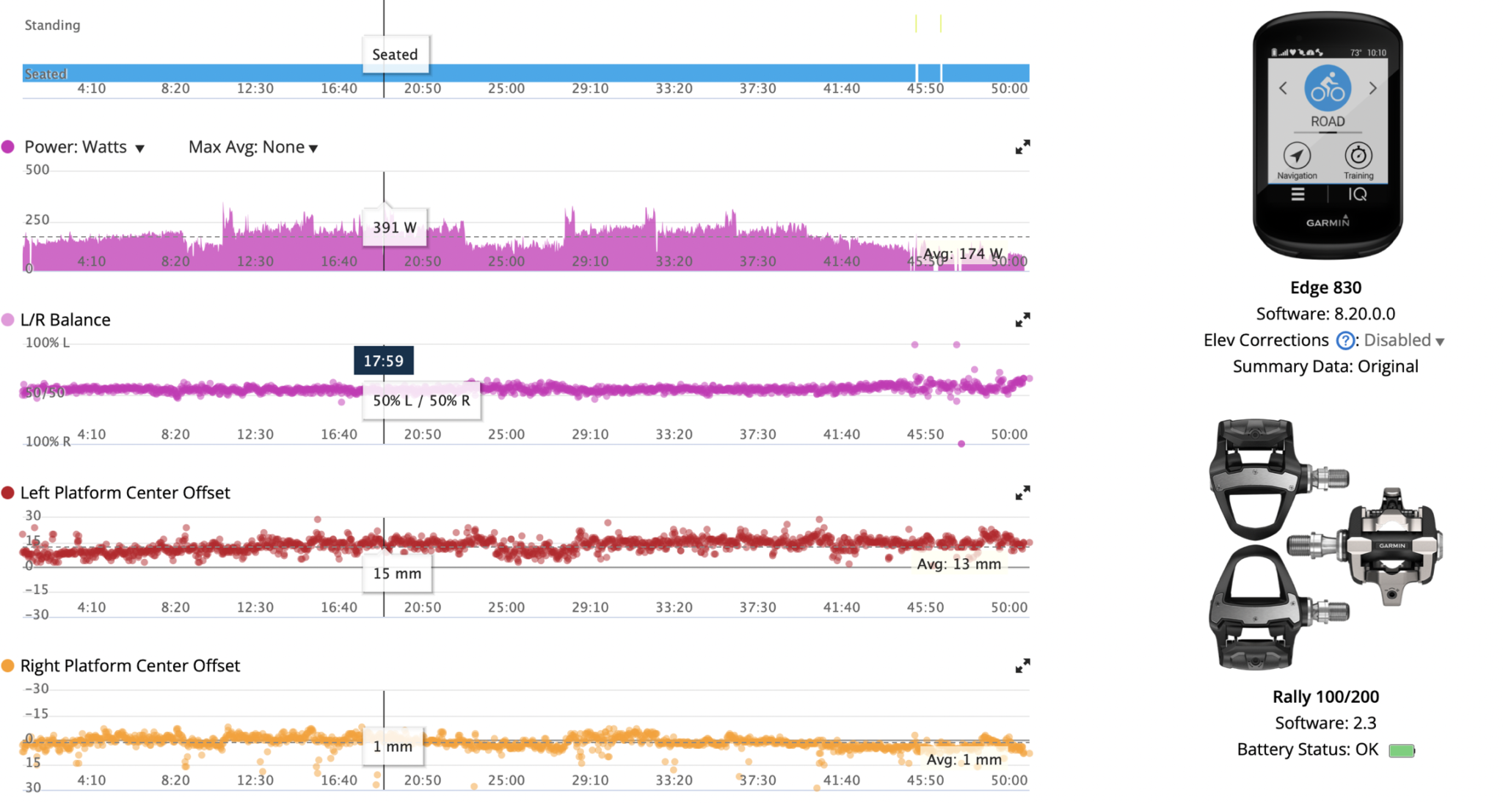Expand the Power chart to fullscreen
The width and height of the screenshot is (1503, 812).
click(1022, 147)
